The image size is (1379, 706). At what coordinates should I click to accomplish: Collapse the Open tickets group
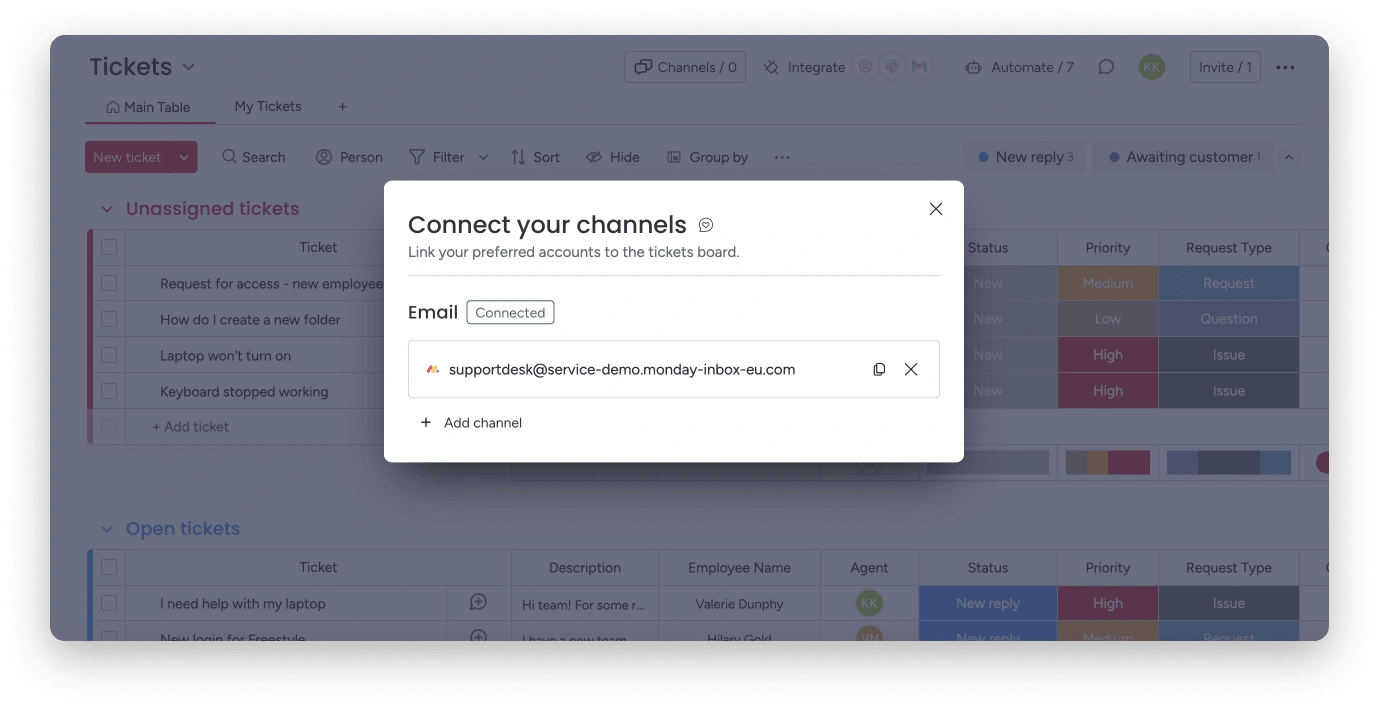[x=106, y=529]
